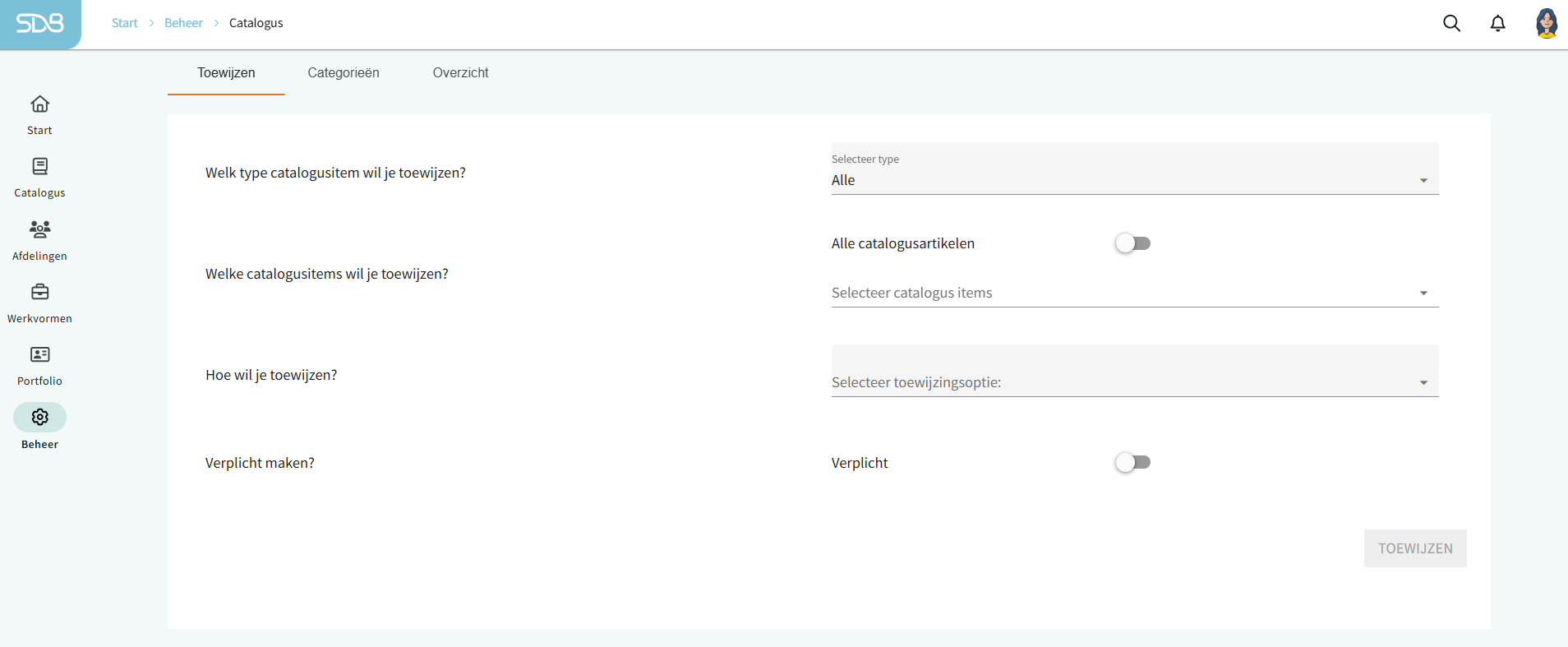
Task: Show notifications via the bell icon
Action: click(x=1497, y=23)
